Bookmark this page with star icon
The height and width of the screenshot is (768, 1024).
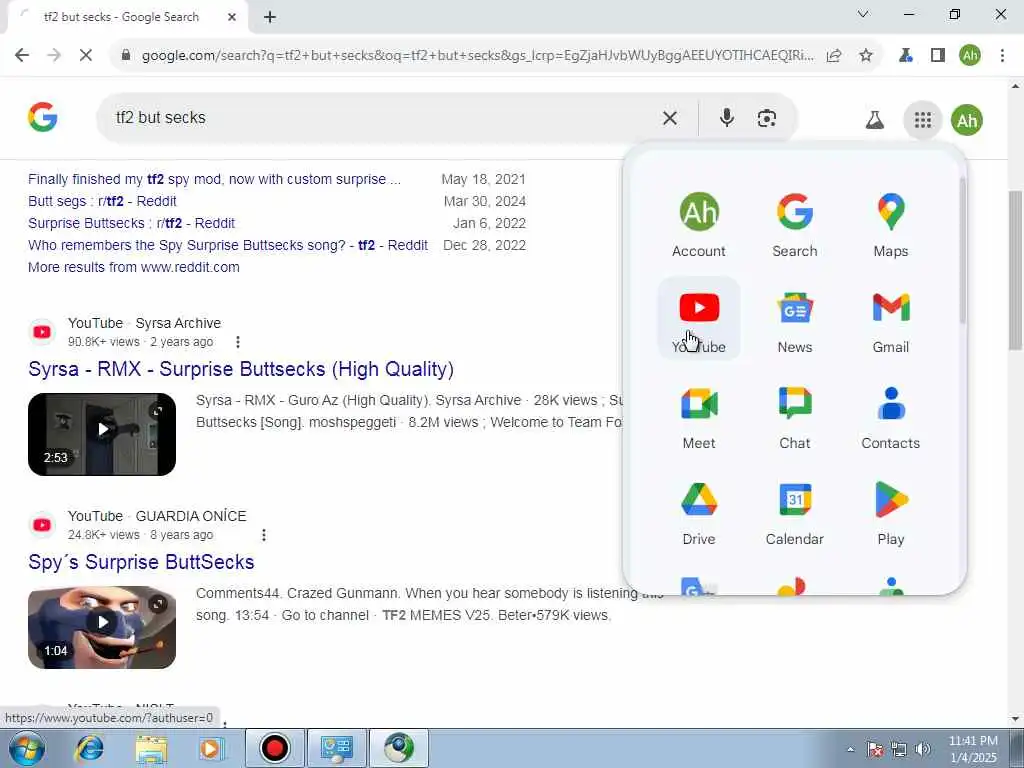pos(866,56)
